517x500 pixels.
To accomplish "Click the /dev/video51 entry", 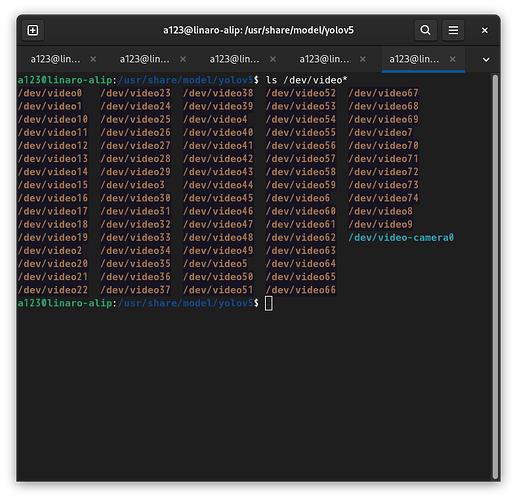I will (x=218, y=290).
